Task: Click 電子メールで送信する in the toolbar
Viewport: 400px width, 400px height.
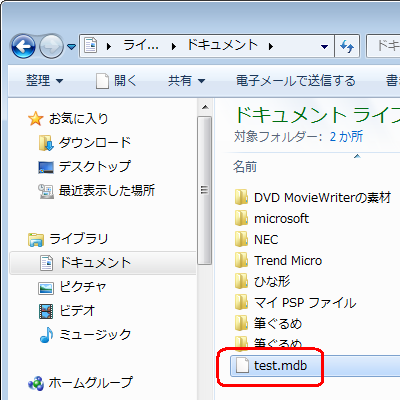Action: [296, 81]
